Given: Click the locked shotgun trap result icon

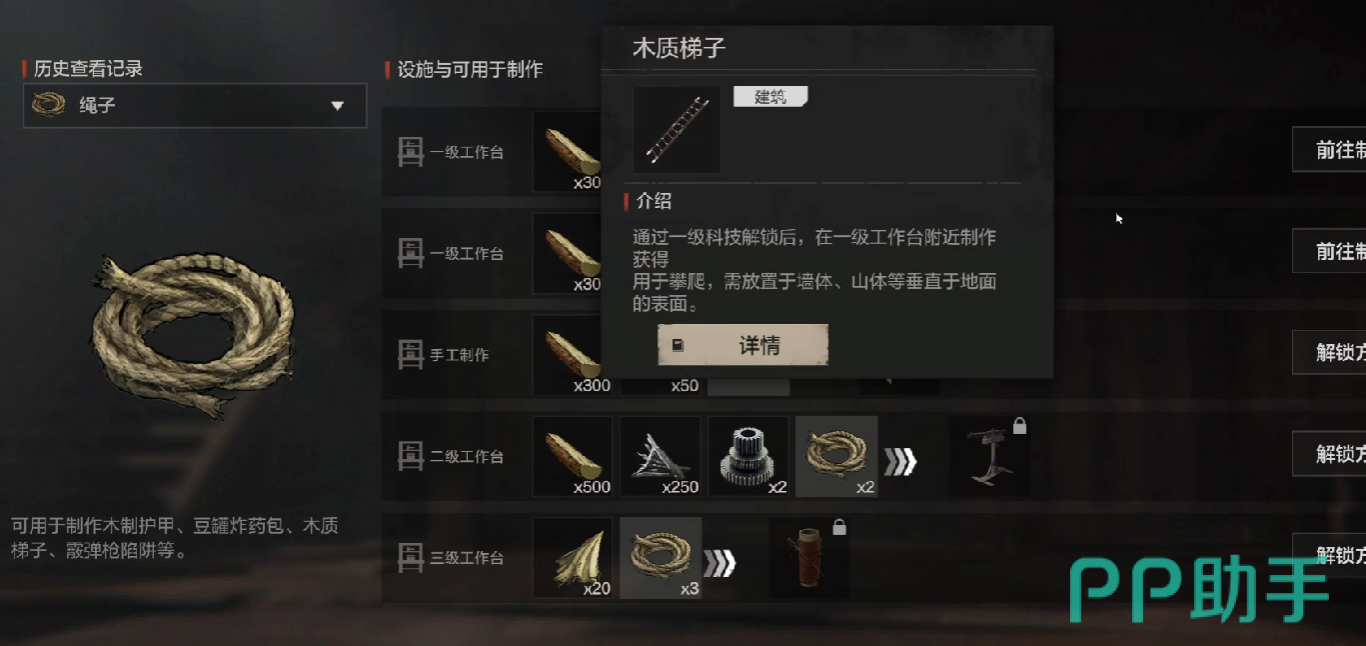Looking at the screenshot, I should (988, 456).
